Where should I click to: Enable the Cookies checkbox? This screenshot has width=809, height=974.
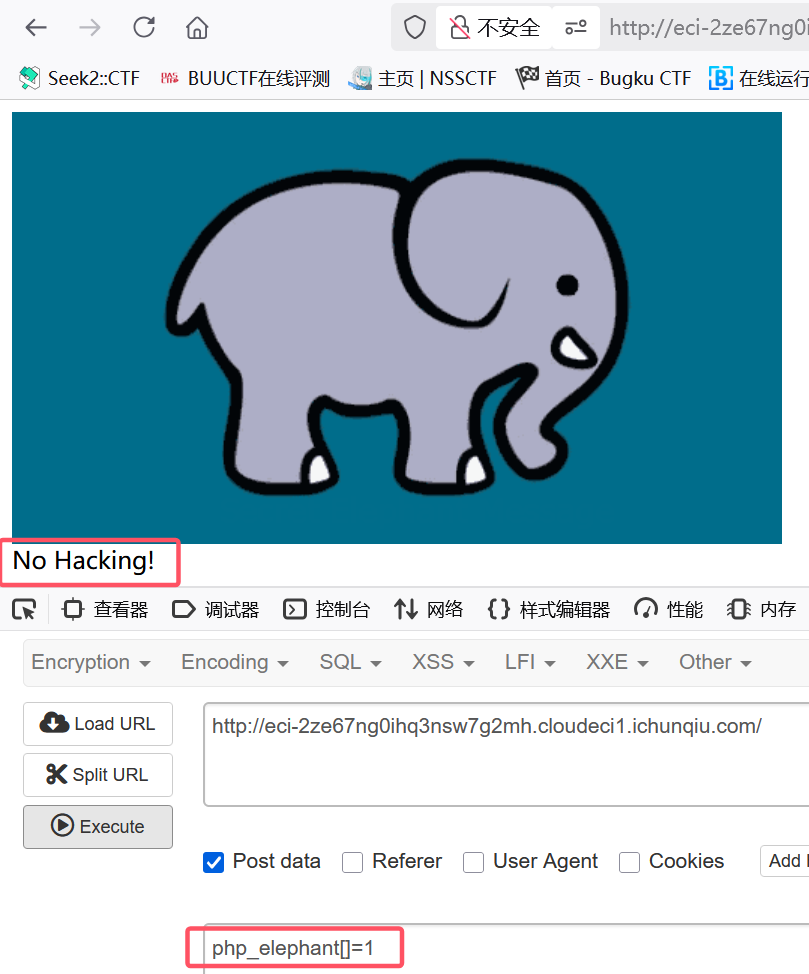pos(629,862)
